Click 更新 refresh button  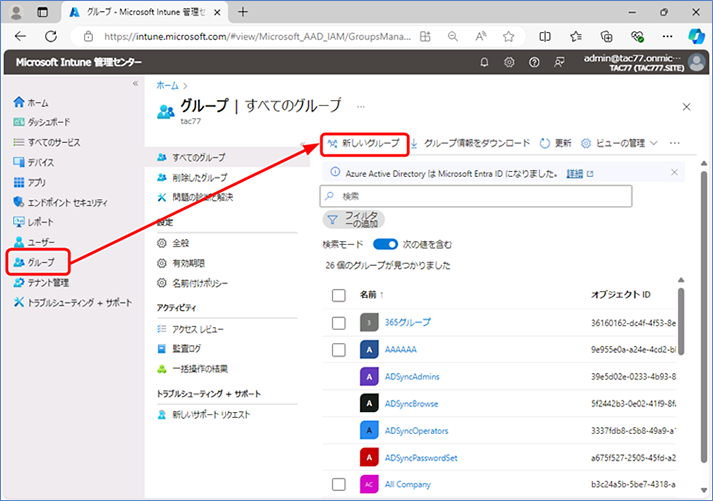pos(555,144)
